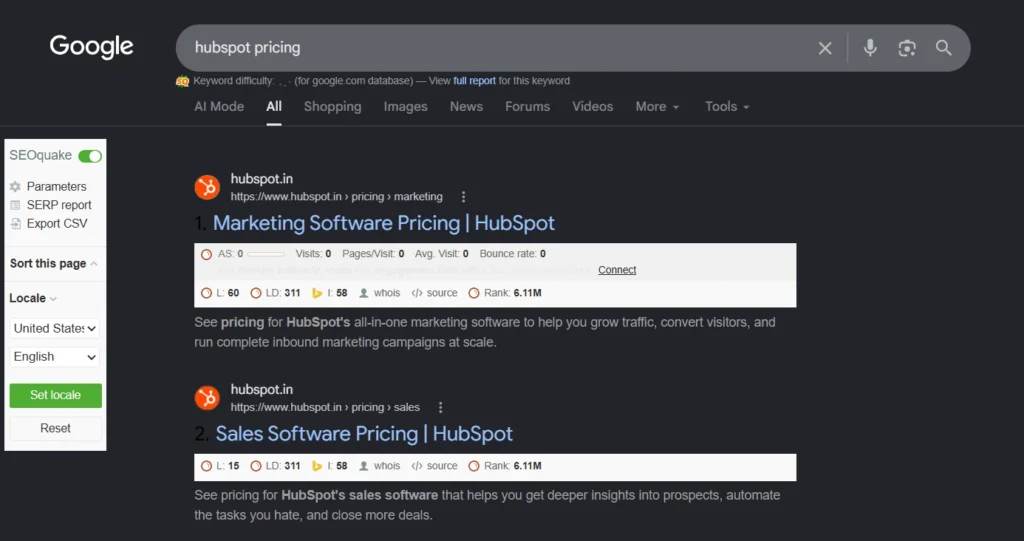Open three-dot menu for pricing › sales result
Viewport: 1024px width, 541px height.
tap(440, 407)
